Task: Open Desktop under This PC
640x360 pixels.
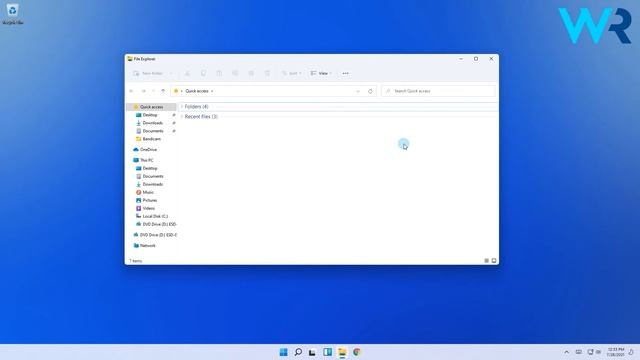Action: point(150,168)
